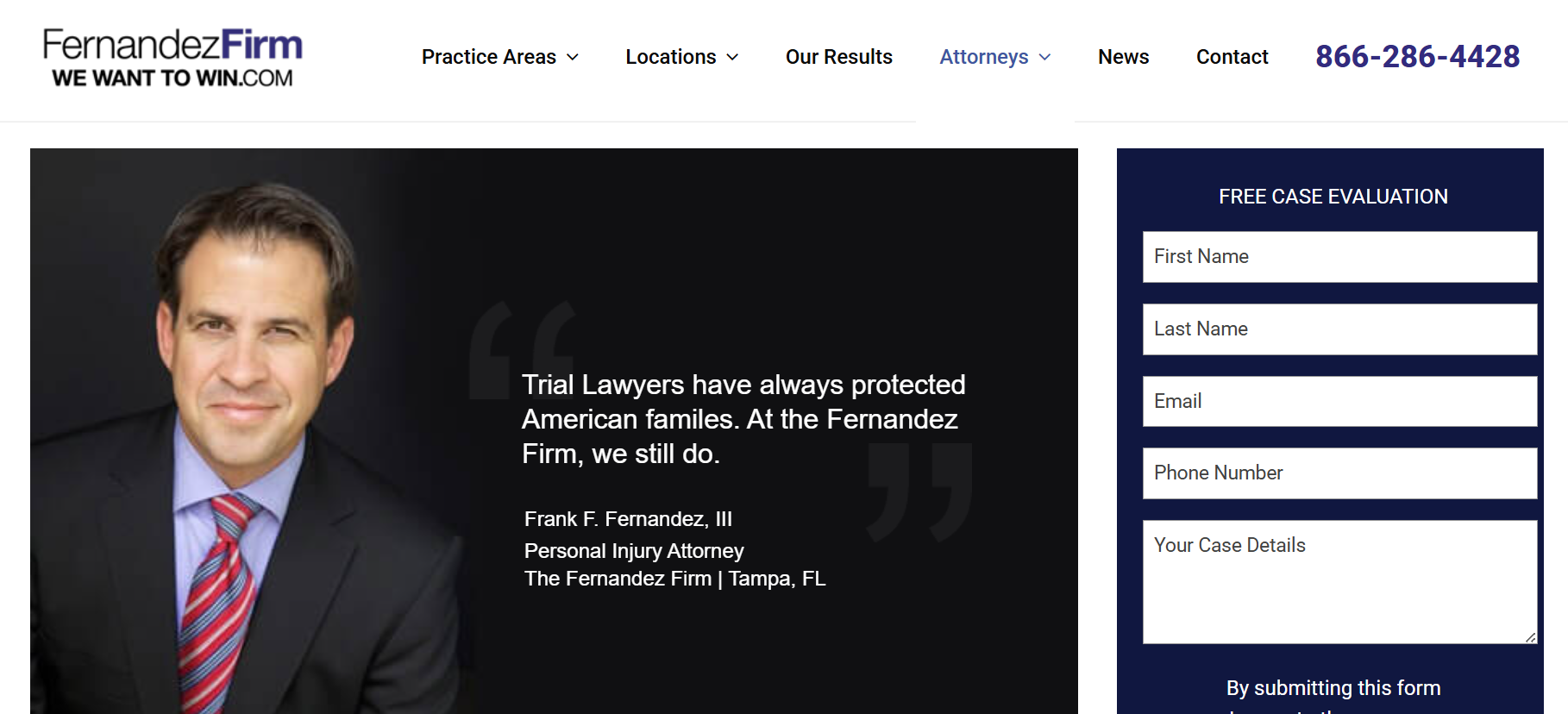The height and width of the screenshot is (714, 1568).
Task: Select the Phone Number field
Action: [x=1339, y=473]
